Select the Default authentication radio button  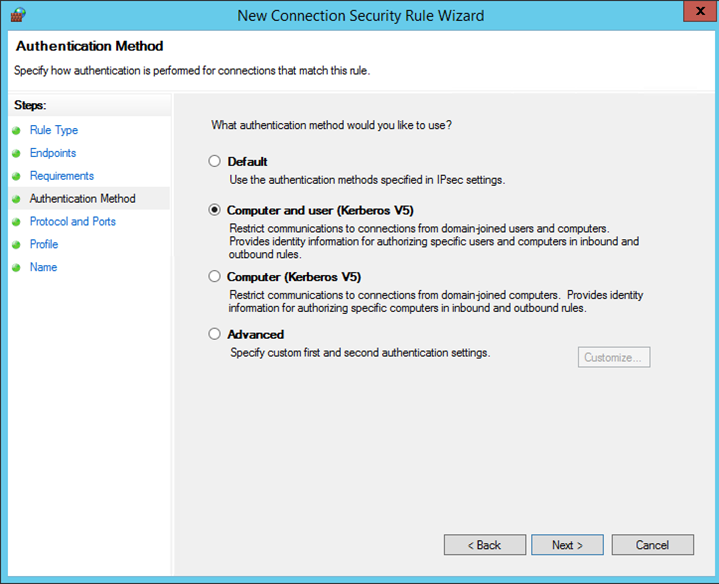coord(214,161)
